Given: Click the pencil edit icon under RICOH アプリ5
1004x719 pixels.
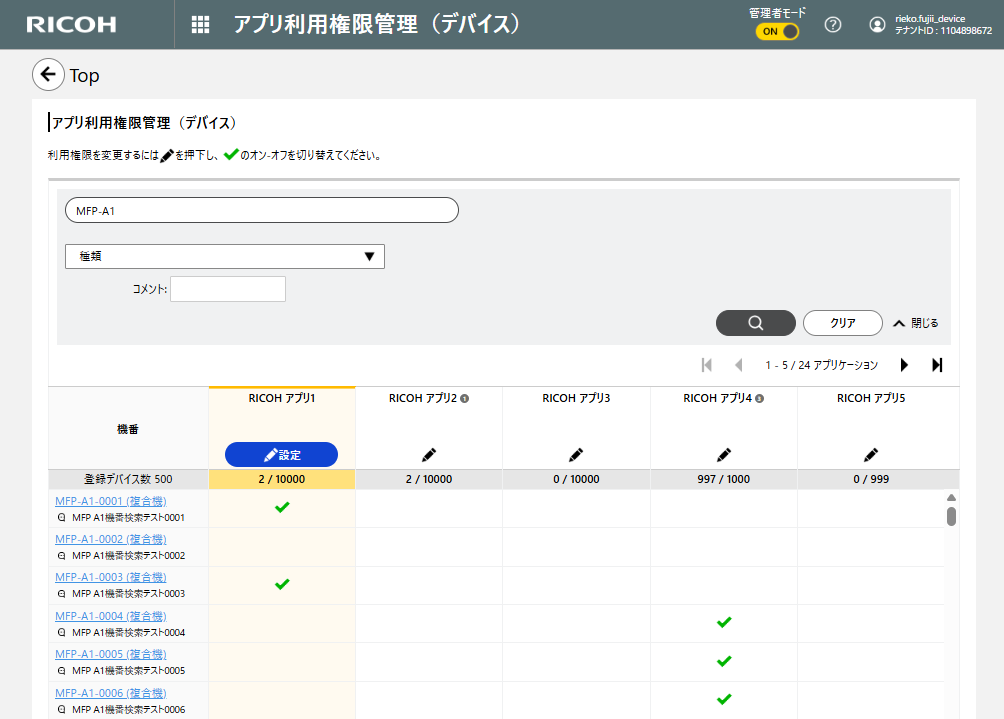Looking at the screenshot, I should point(871,454).
